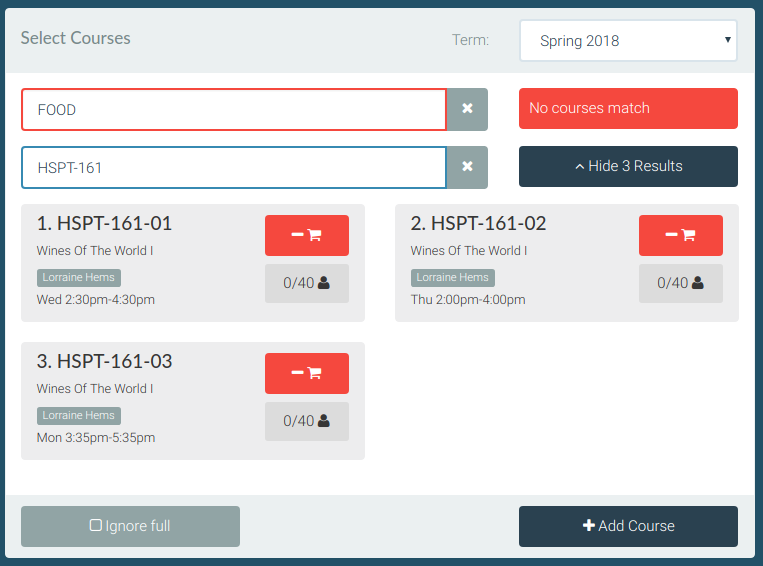Viewport: 763px width, 566px height.
Task: Remove HSPT-161-02 from cart
Action: [x=681, y=236]
